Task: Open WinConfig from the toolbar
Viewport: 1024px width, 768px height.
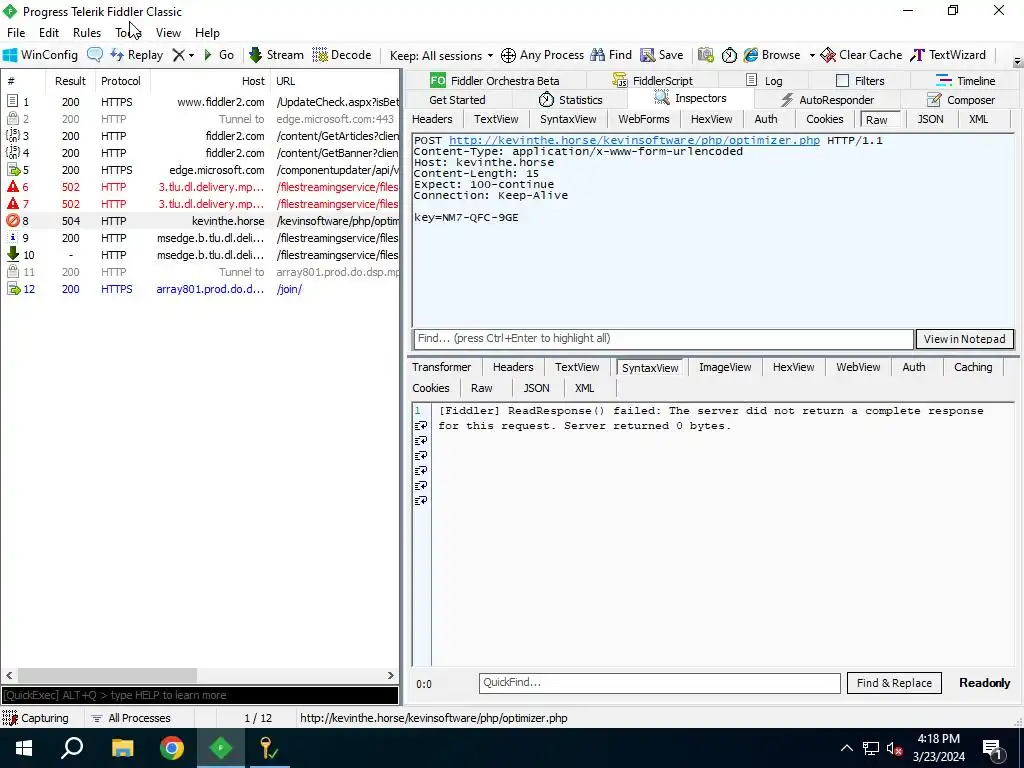Action: (x=40, y=55)
